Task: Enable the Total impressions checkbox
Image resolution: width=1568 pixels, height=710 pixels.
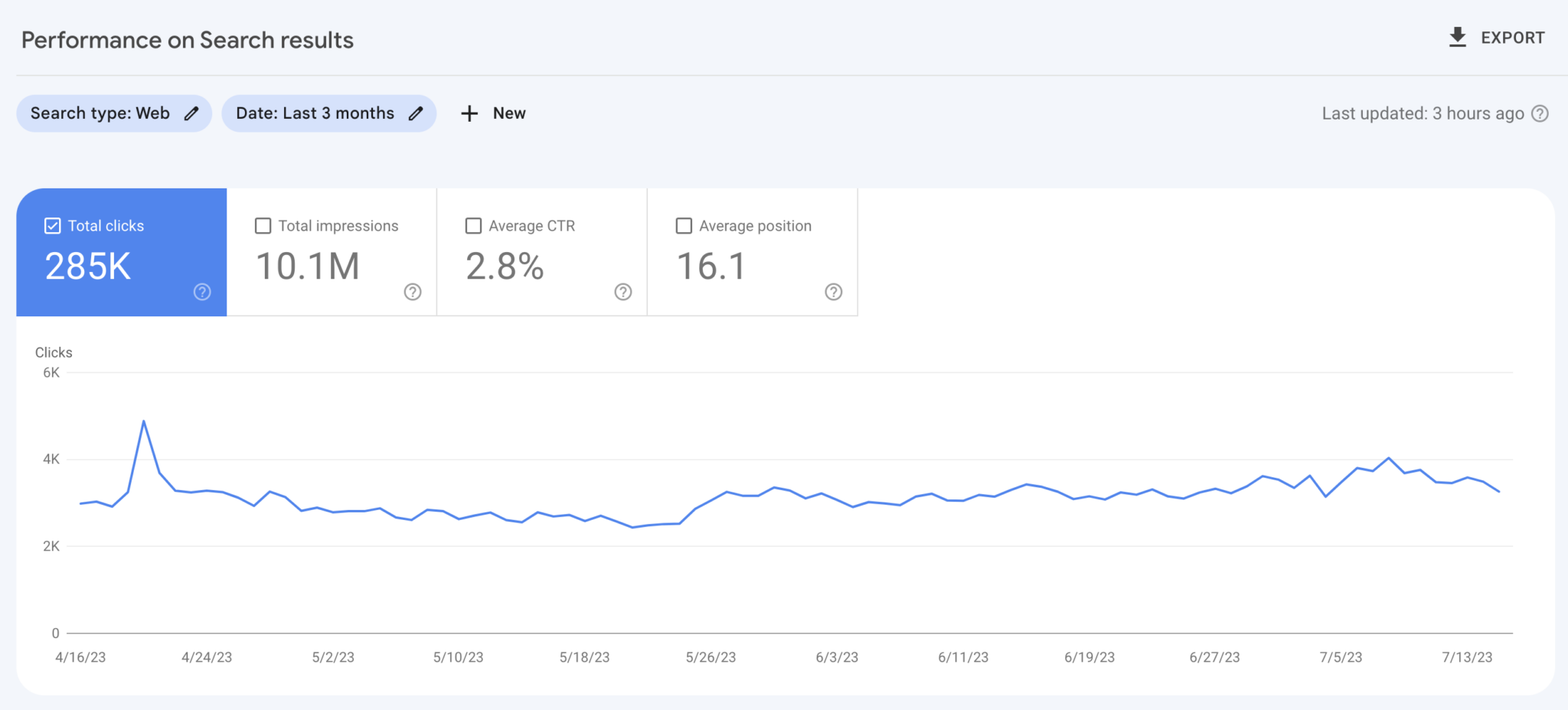Action: pos(263,225)
